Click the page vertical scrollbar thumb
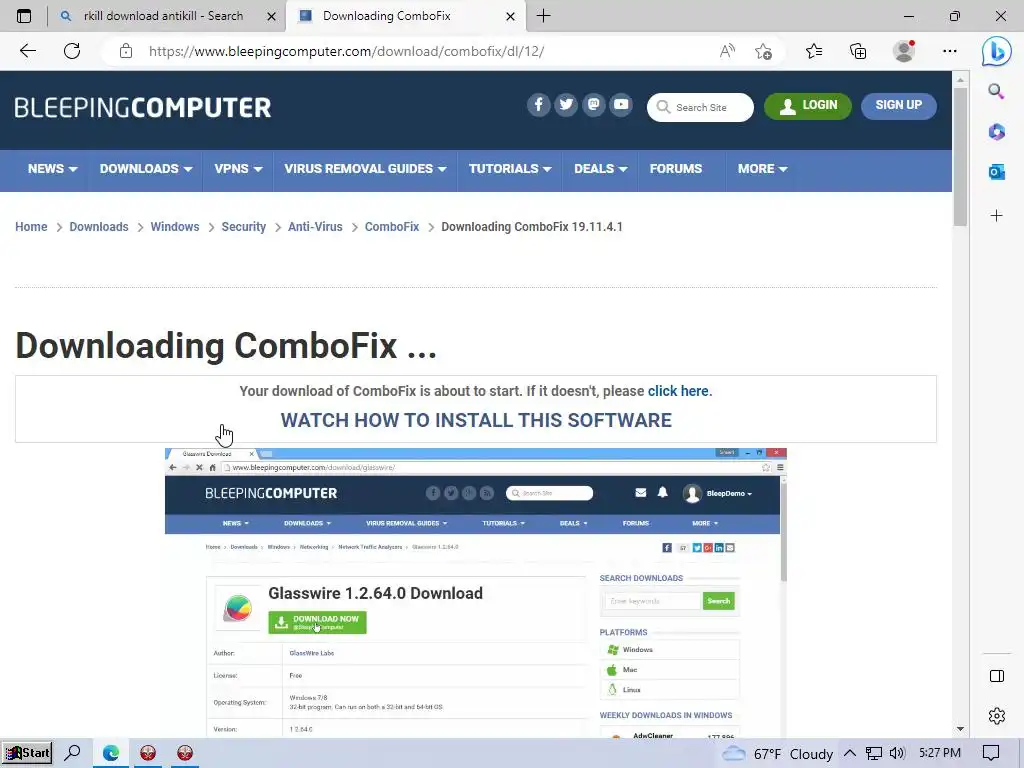This screenshot has width=1024, height=768. (x=960, y=155)
